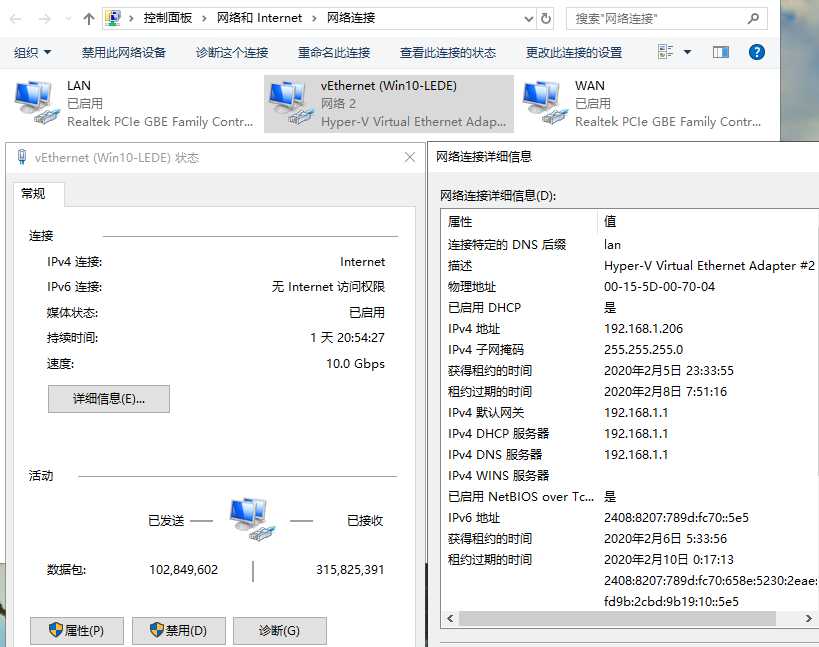This screenshot has height=647, width=819.
Task: Expand the 组织 menu
Action: click(x=32, y=52)
